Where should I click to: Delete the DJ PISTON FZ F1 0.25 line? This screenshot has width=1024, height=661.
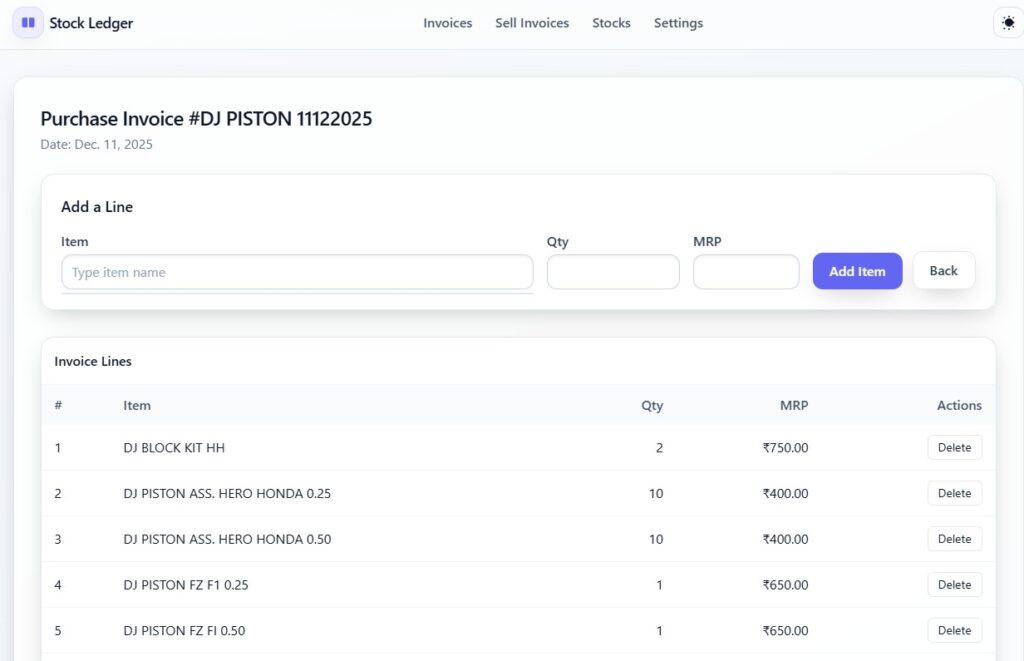(954, 585)
